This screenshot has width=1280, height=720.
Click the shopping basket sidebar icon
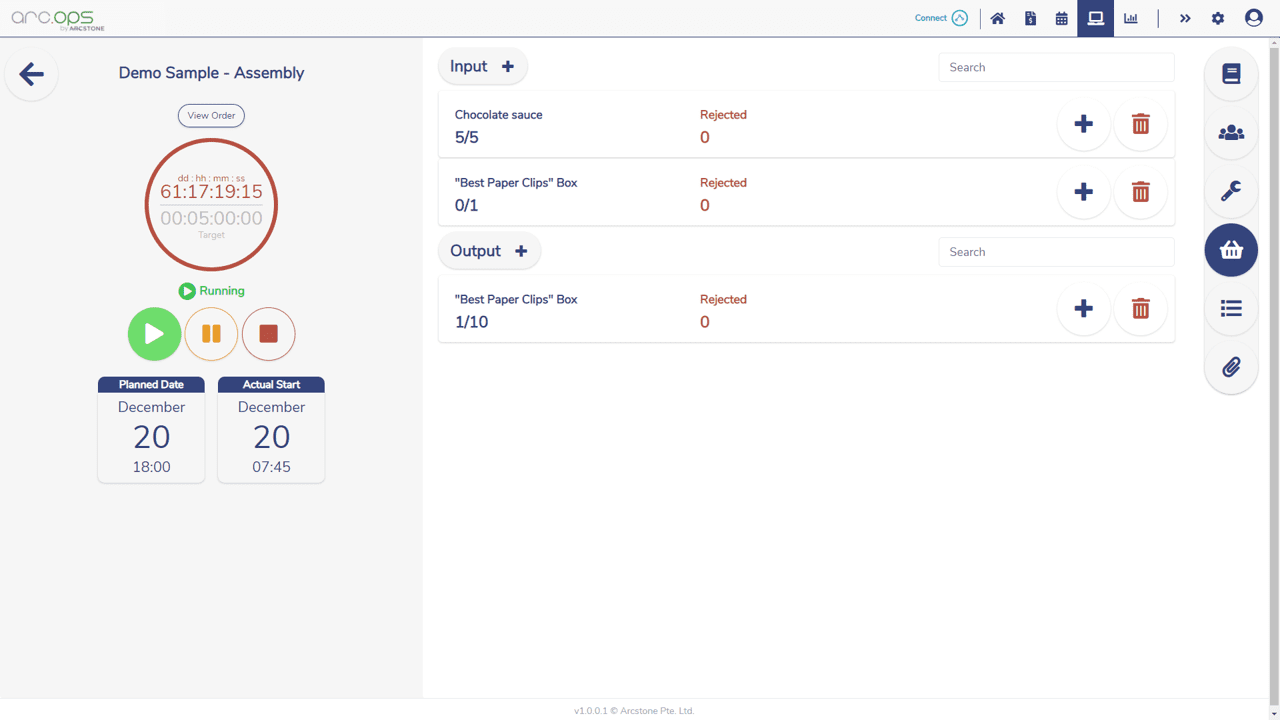[x=1231, y=250]
